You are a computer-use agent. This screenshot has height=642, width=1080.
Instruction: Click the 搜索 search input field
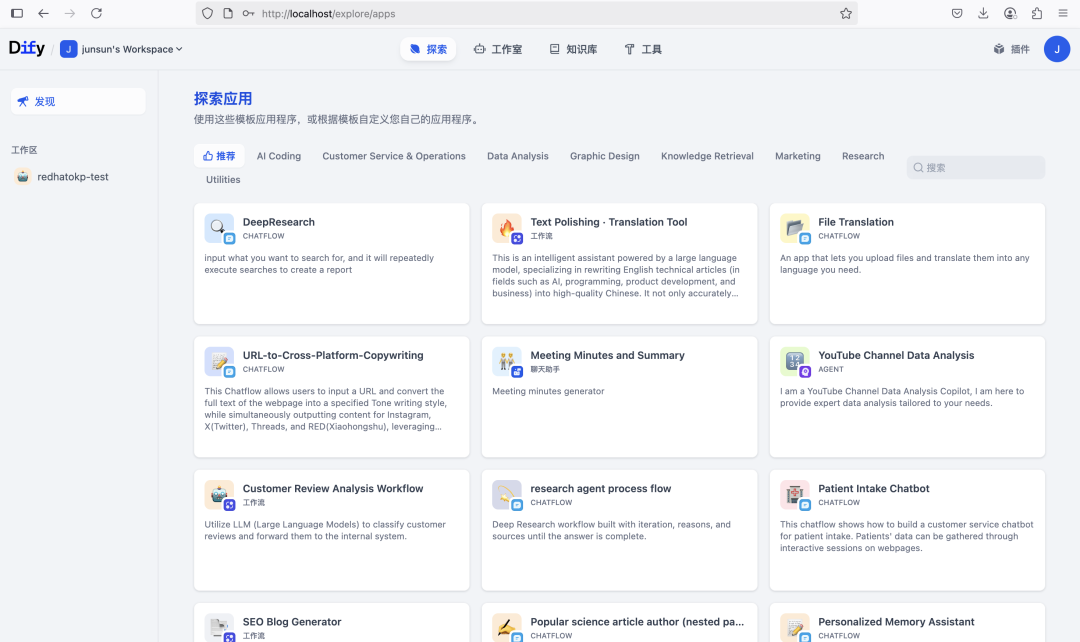[975, 167]
